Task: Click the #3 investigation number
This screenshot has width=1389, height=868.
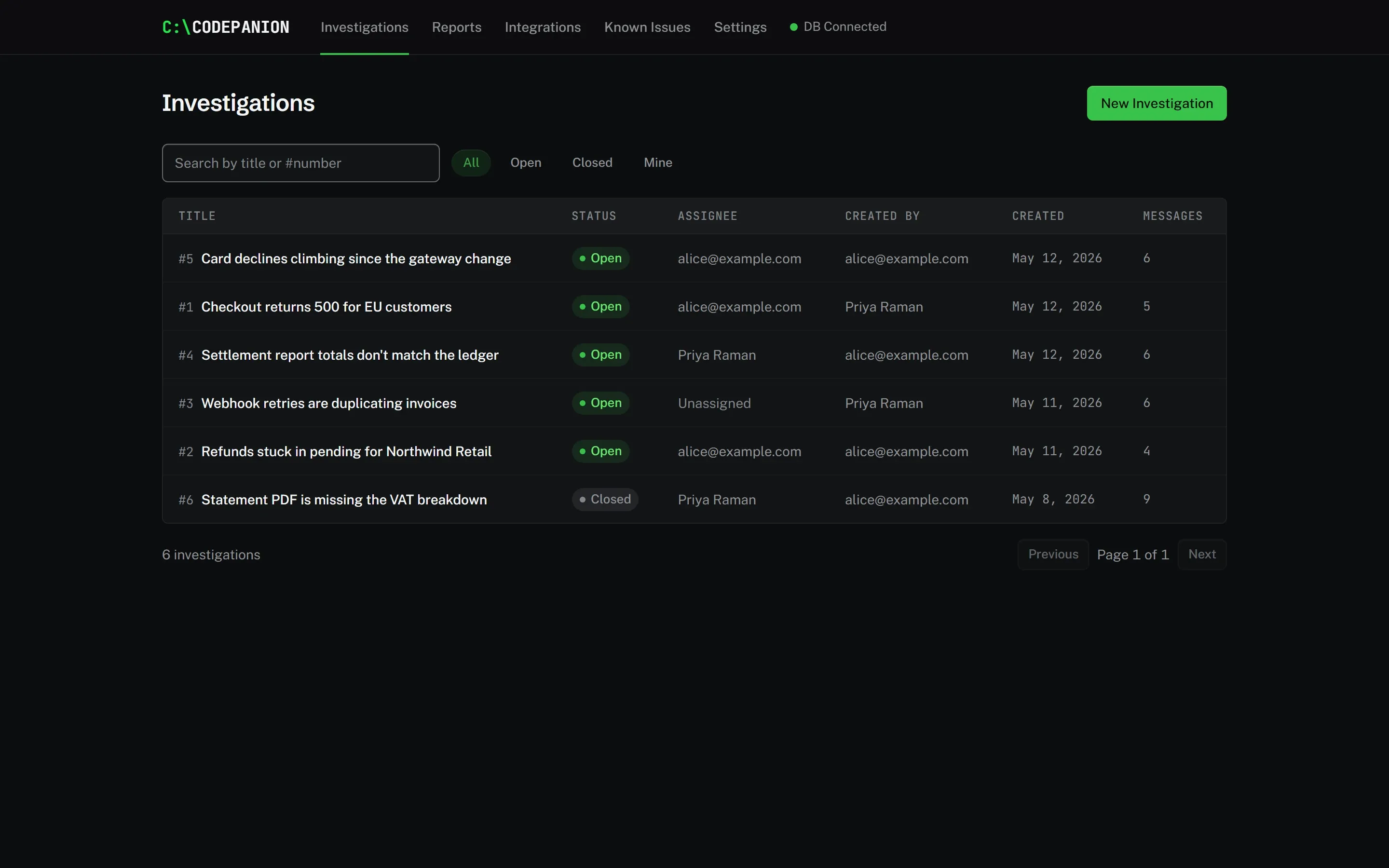Action: point(185,404)
